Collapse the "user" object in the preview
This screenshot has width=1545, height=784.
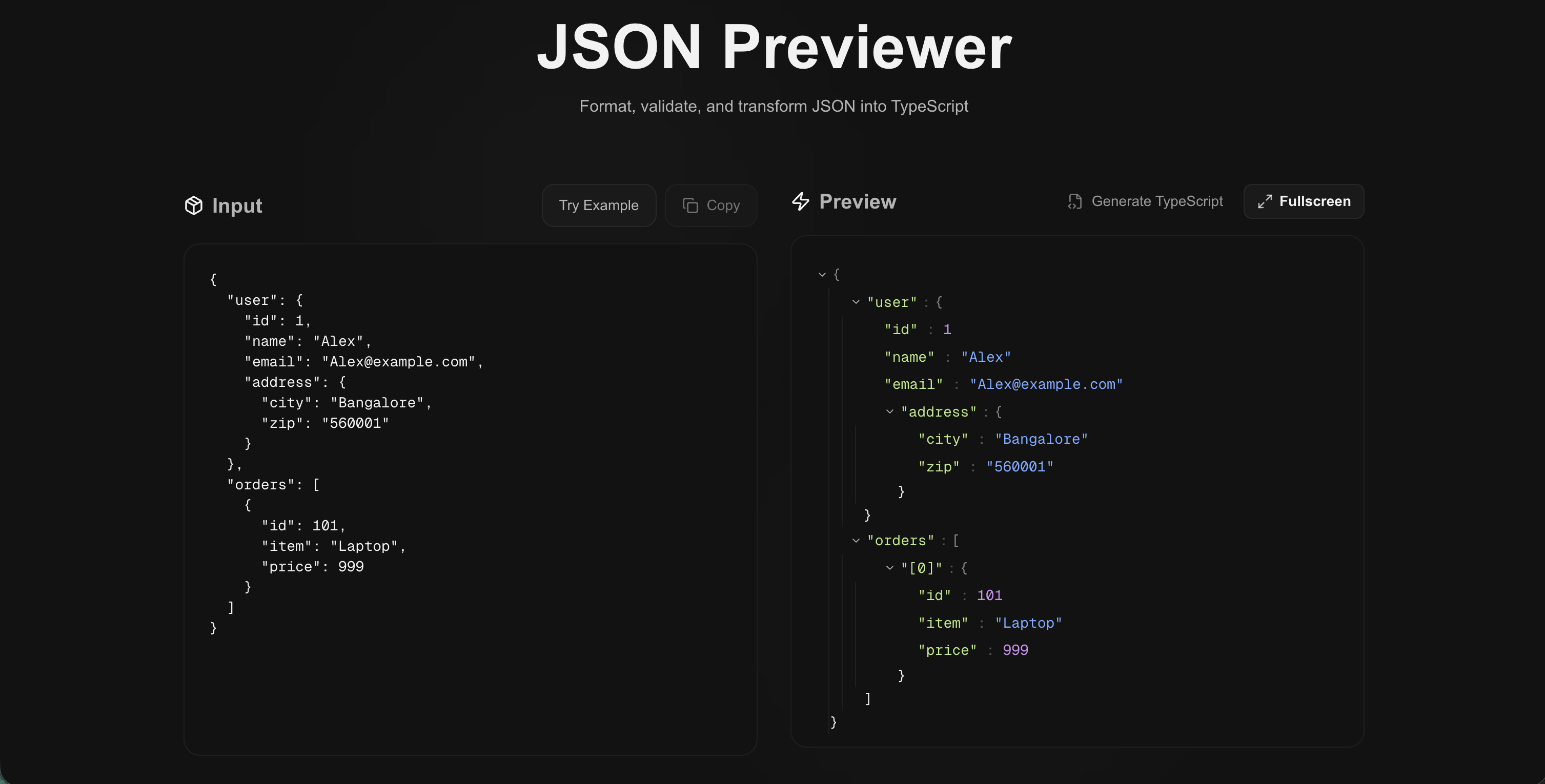tap(855, 302)
